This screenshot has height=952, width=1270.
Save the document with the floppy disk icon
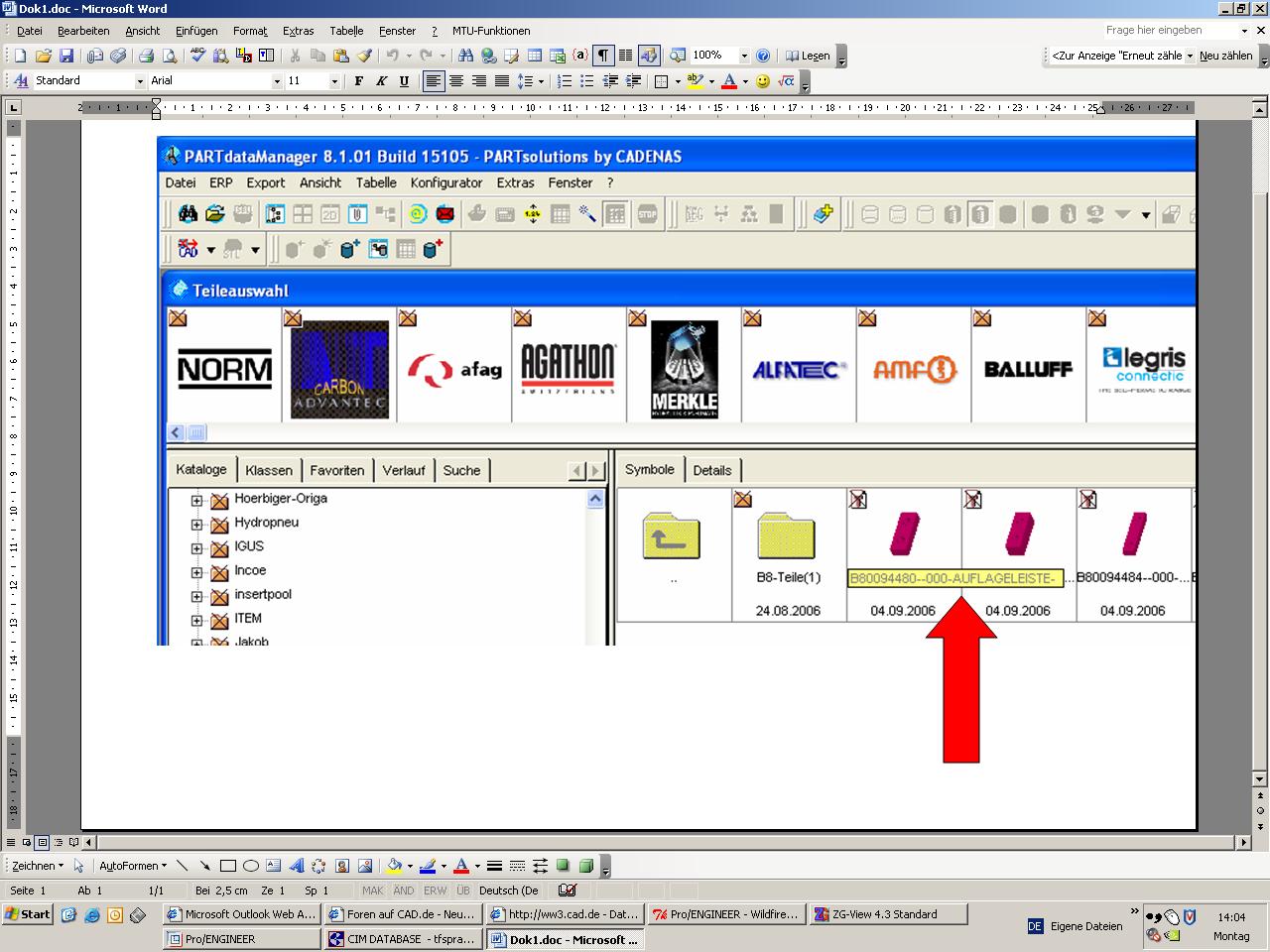click(x=65, y=56)
